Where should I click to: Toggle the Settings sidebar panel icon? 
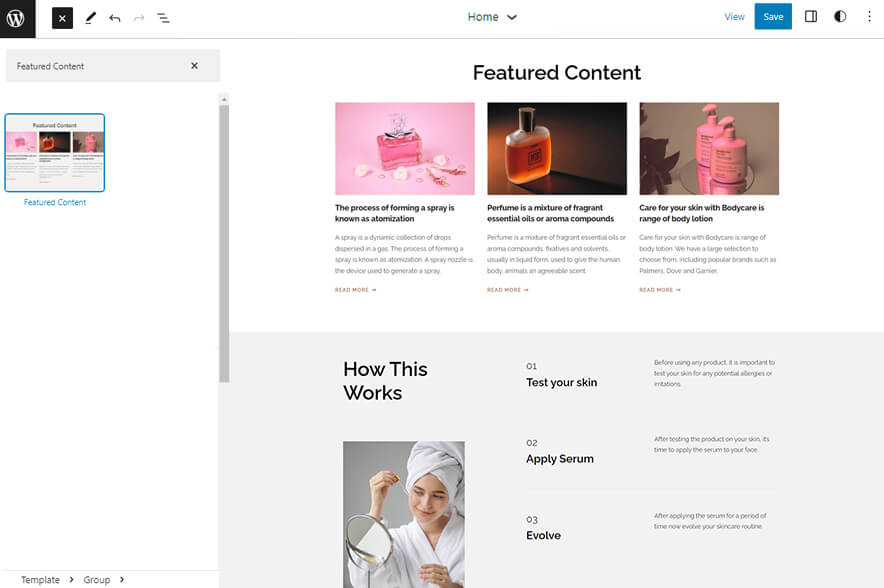click(811, 16)
